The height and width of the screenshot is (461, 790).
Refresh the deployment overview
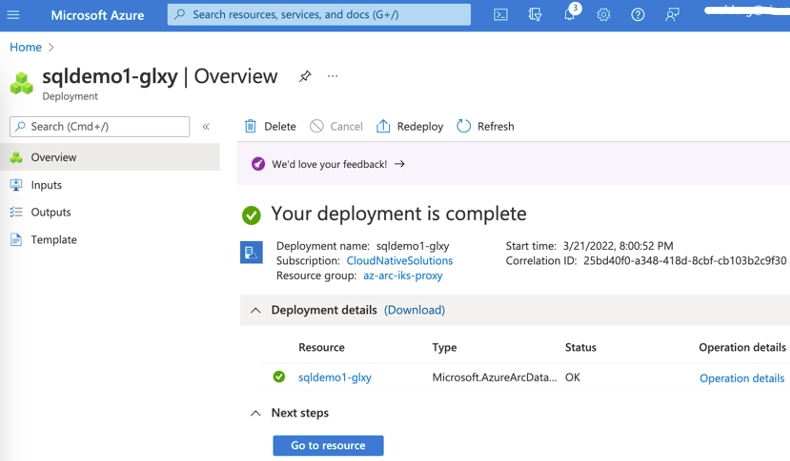[486, 126]
